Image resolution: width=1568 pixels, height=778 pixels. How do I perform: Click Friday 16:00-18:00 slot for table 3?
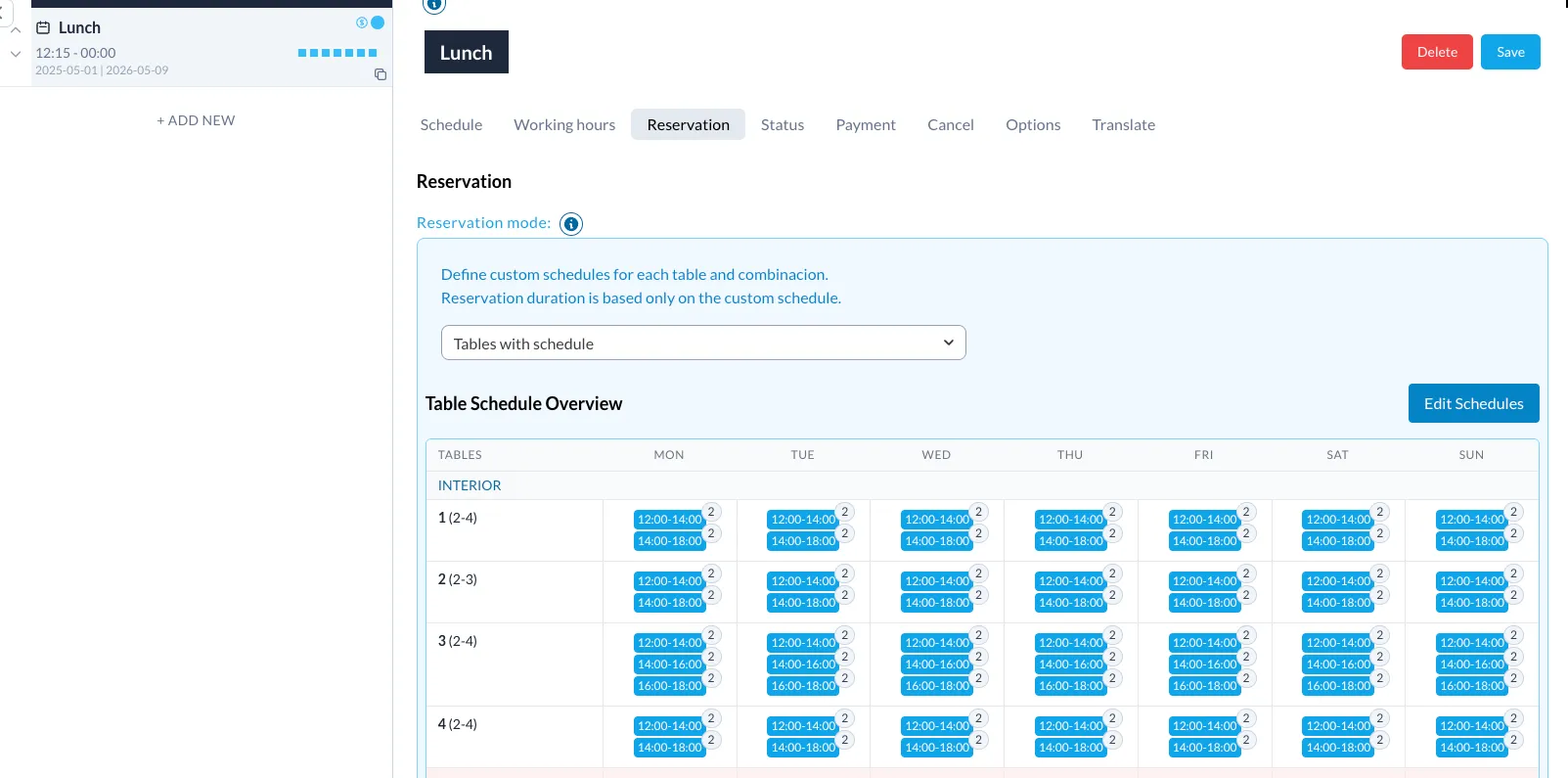(x=1204, y=686)
